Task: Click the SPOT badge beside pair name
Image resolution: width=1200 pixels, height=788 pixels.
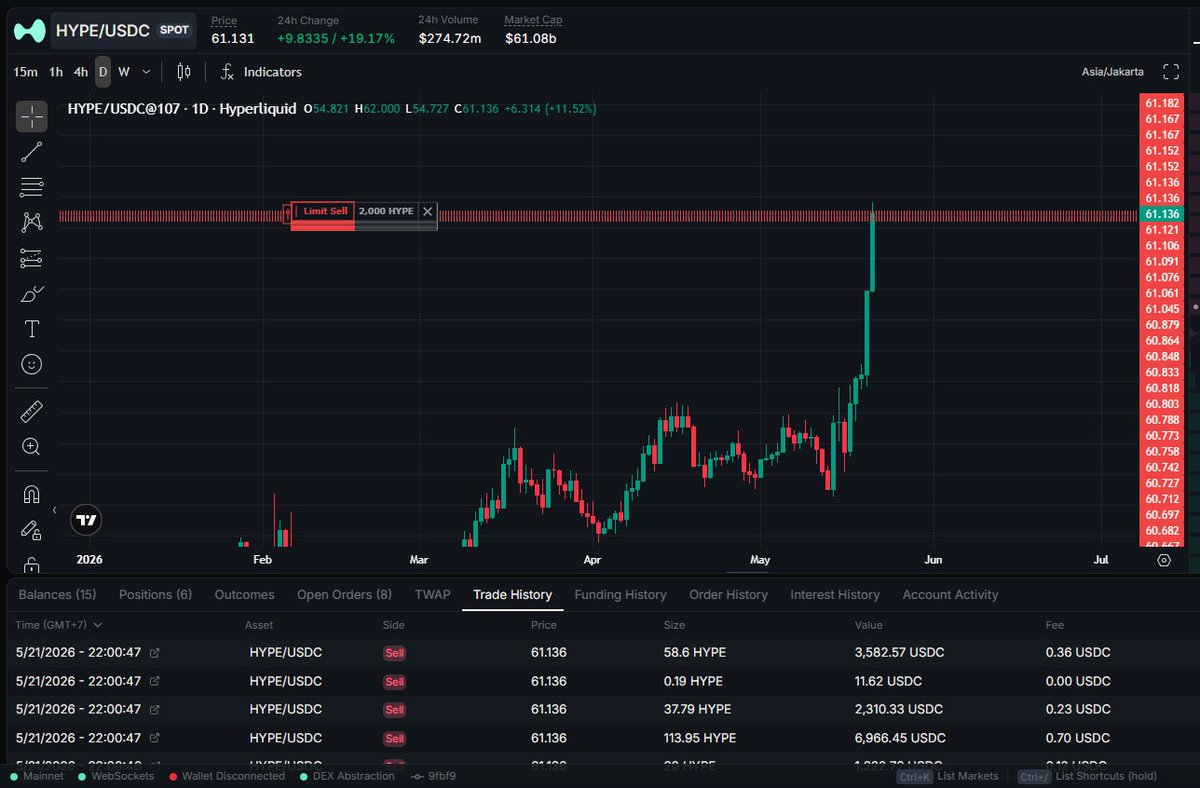Action: pyautogui.click(x=174, y=30)
